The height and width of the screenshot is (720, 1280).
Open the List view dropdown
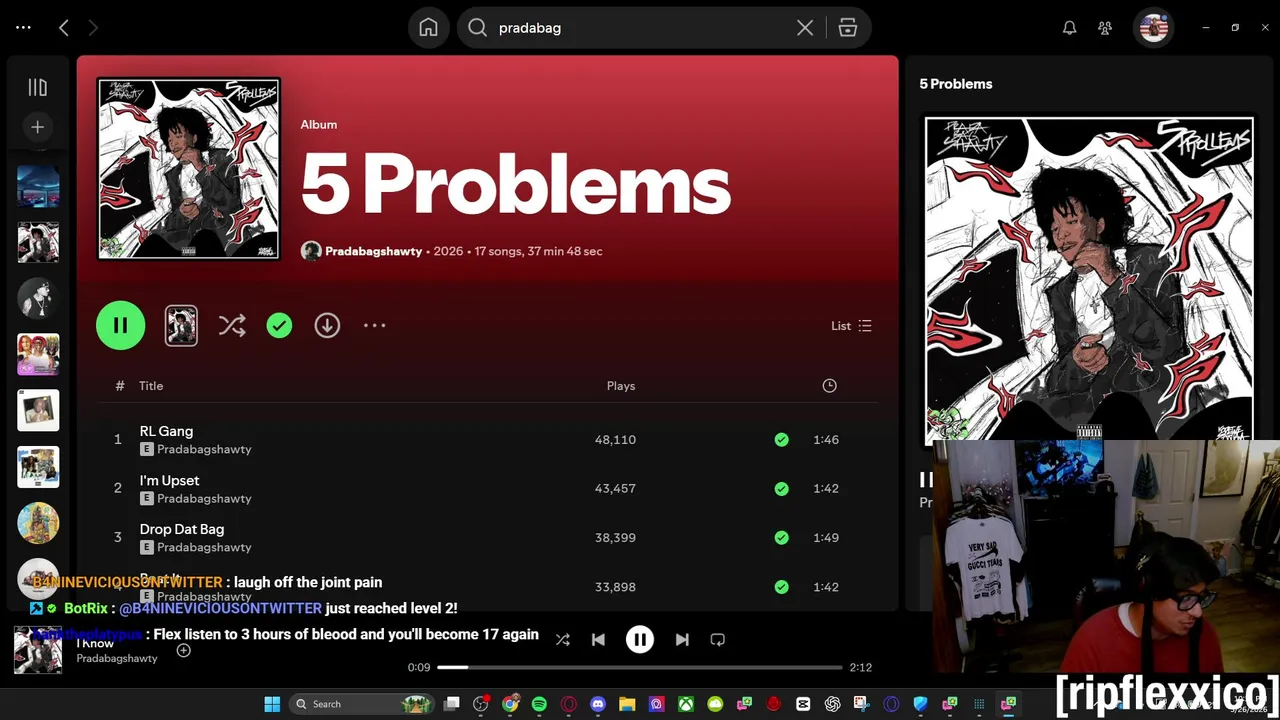click(x=851, y=326)
